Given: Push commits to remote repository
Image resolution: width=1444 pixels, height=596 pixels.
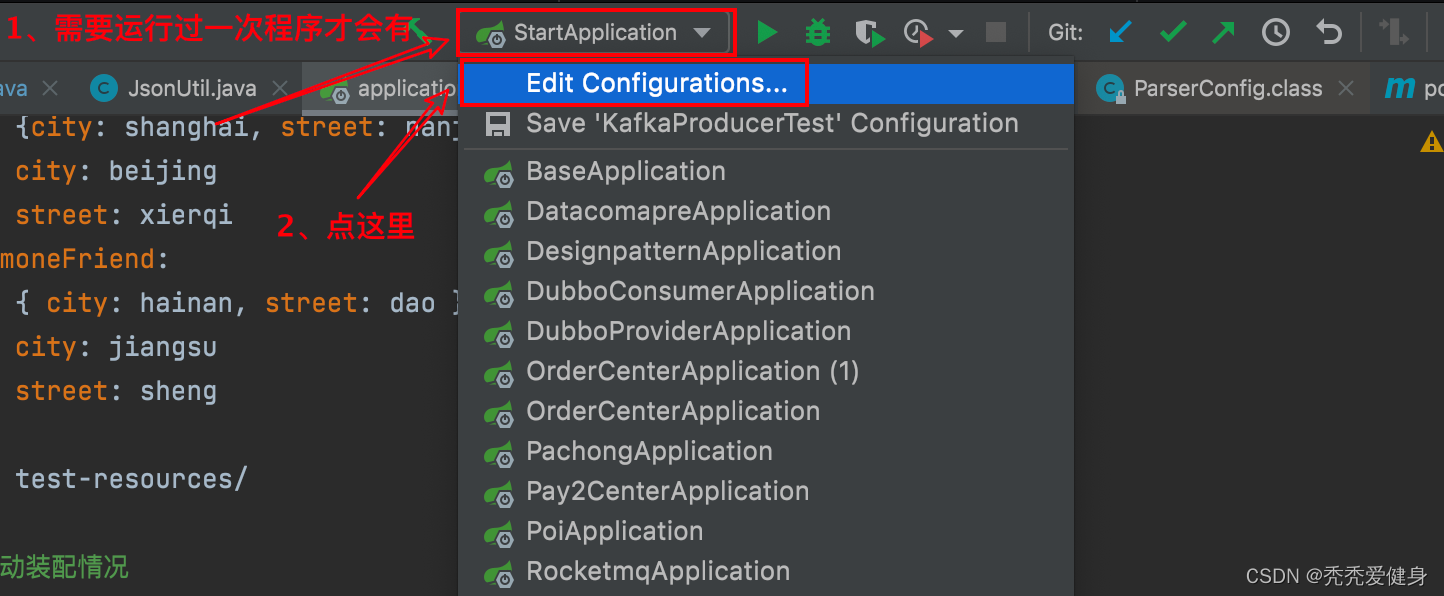Looking at the screenshot, I should 1222,32.
